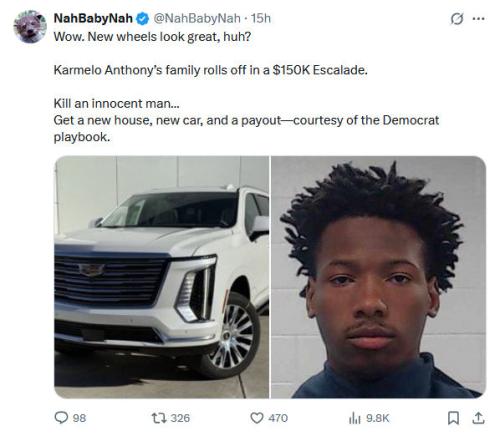This screenshot has height=436, width=500.
Task: Like the post with heart icon
Action: pyautogui.click(x=257, y=418)
